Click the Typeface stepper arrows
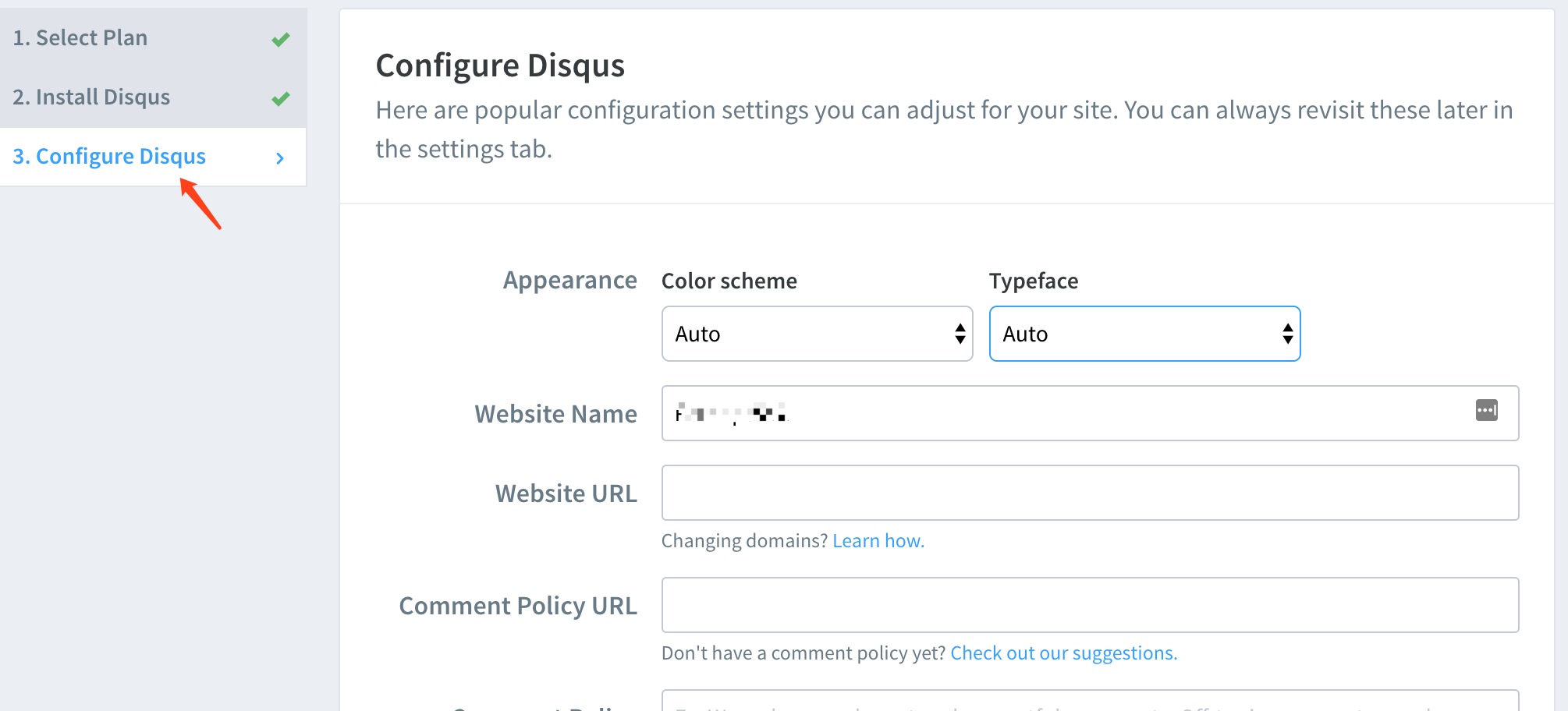The width and height of the screenshot is (1568, 711). click(x=1288, y=334)
